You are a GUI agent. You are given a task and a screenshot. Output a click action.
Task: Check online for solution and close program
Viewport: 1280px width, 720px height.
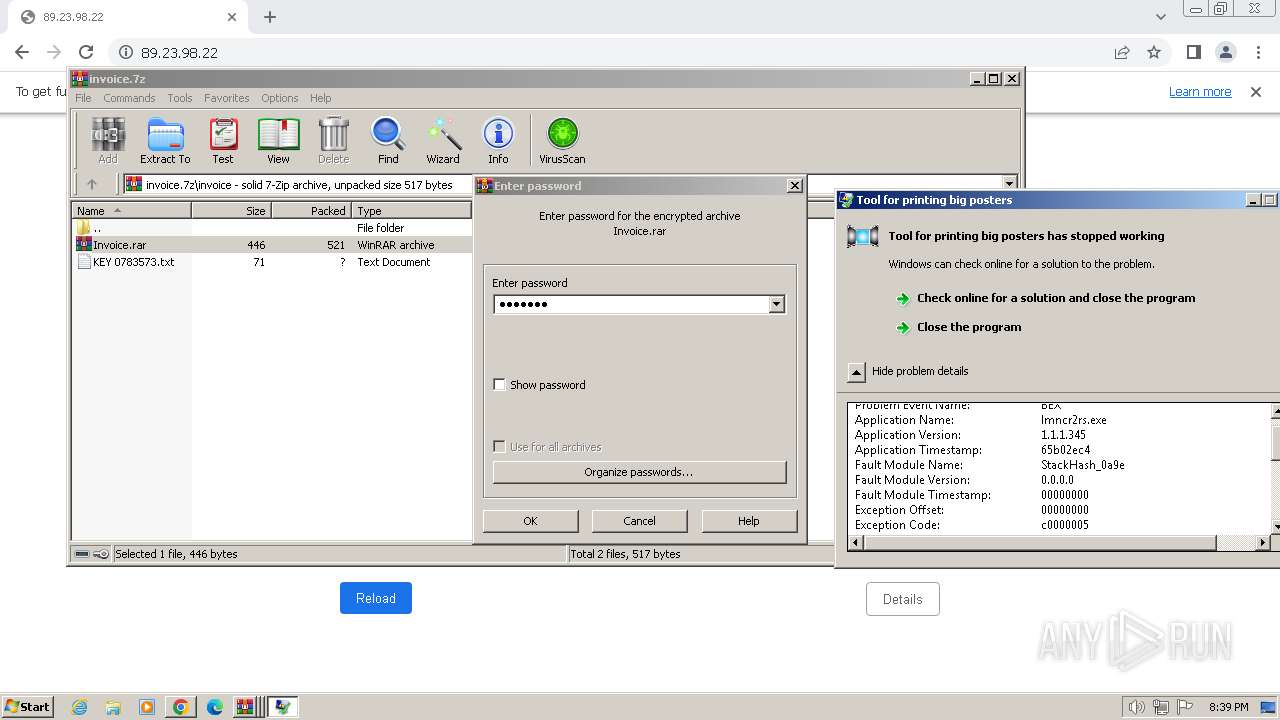pyautogui.click(x=1055, y=298)
